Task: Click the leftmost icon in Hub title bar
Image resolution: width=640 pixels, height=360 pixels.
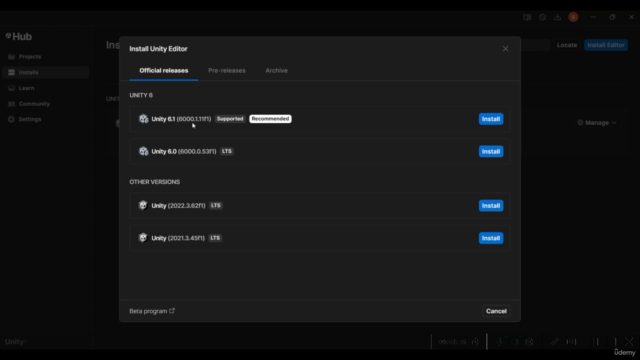Action: (x=527, y=17)
